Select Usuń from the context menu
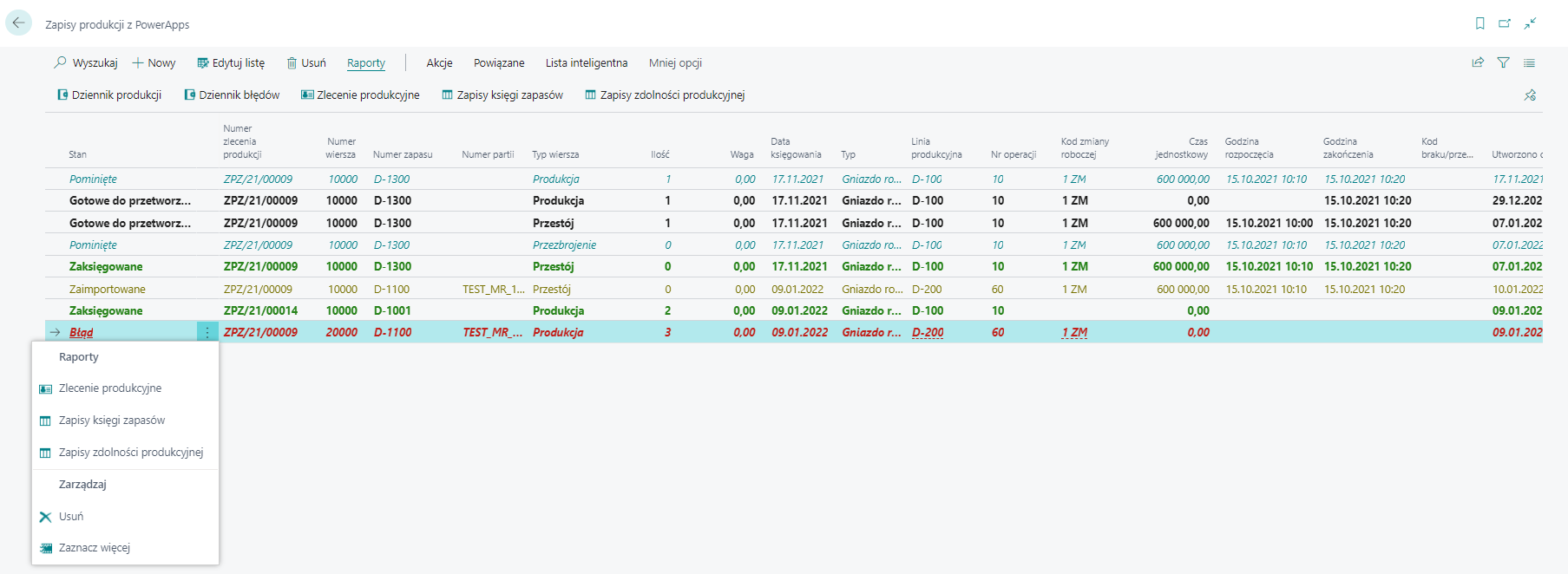Image resolution: width=1568 pixels, height=574 pixels. click(71, 517)
